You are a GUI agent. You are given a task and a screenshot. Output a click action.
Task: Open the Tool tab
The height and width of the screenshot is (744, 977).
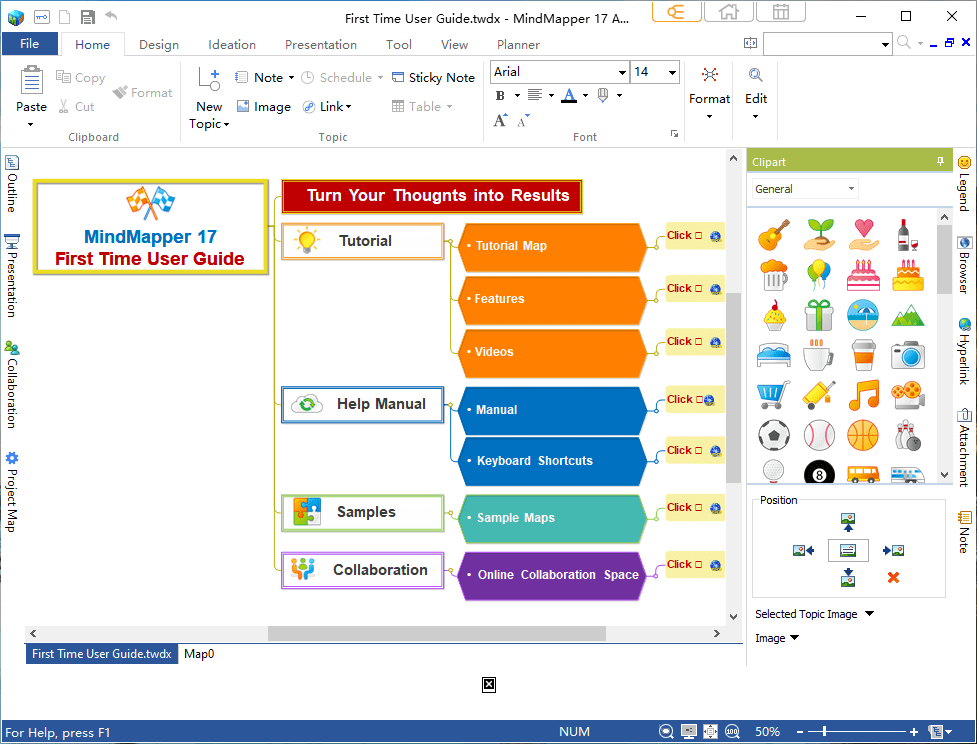point(399,44)
